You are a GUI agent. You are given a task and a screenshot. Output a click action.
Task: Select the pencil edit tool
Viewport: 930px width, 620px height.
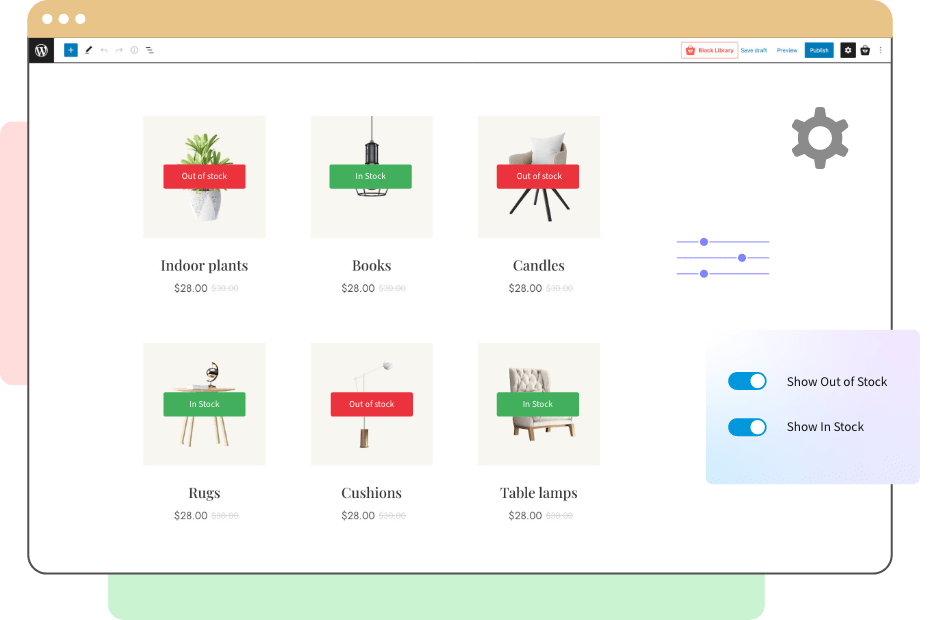(88, 50)
